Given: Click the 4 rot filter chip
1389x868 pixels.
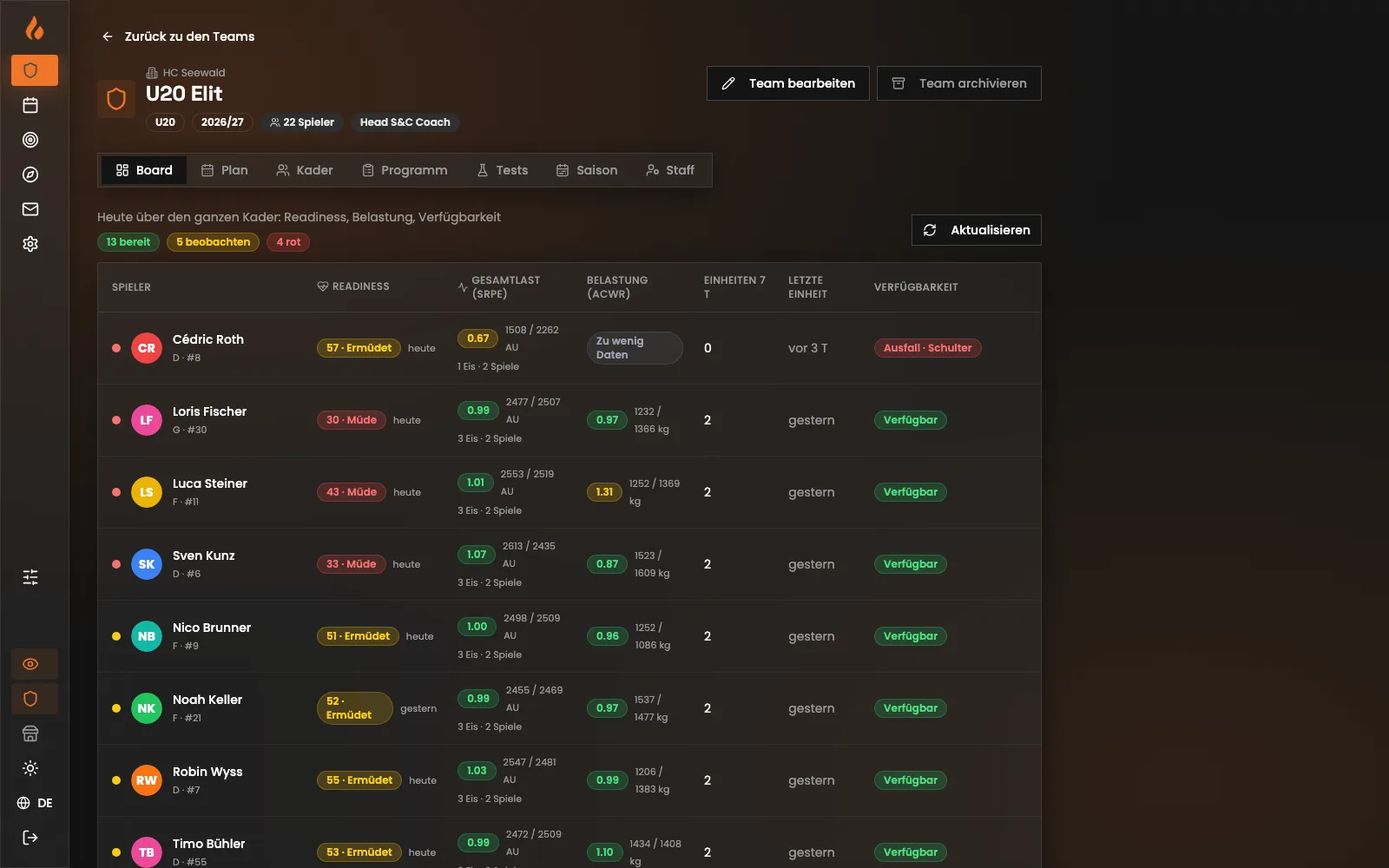Looking at the screenshot, I should 288,242.
